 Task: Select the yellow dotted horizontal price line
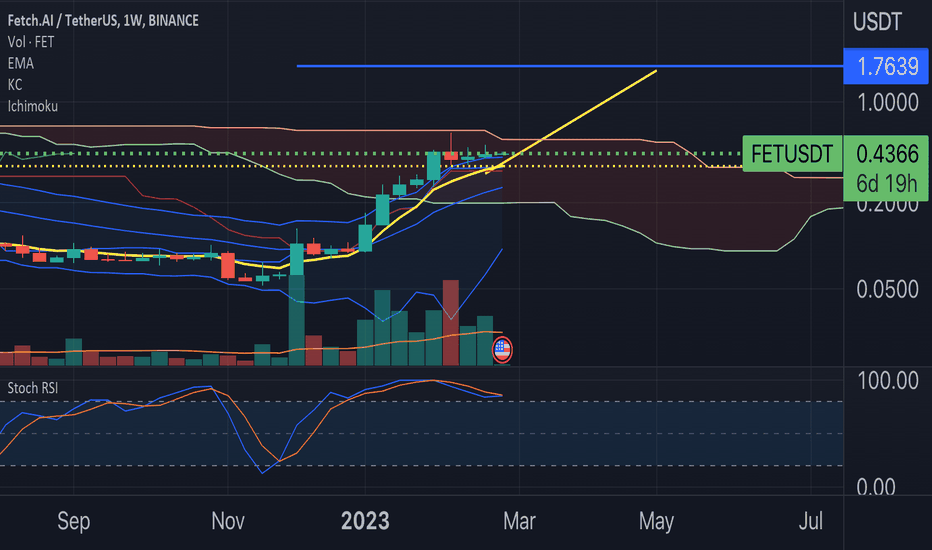(371, 166)
